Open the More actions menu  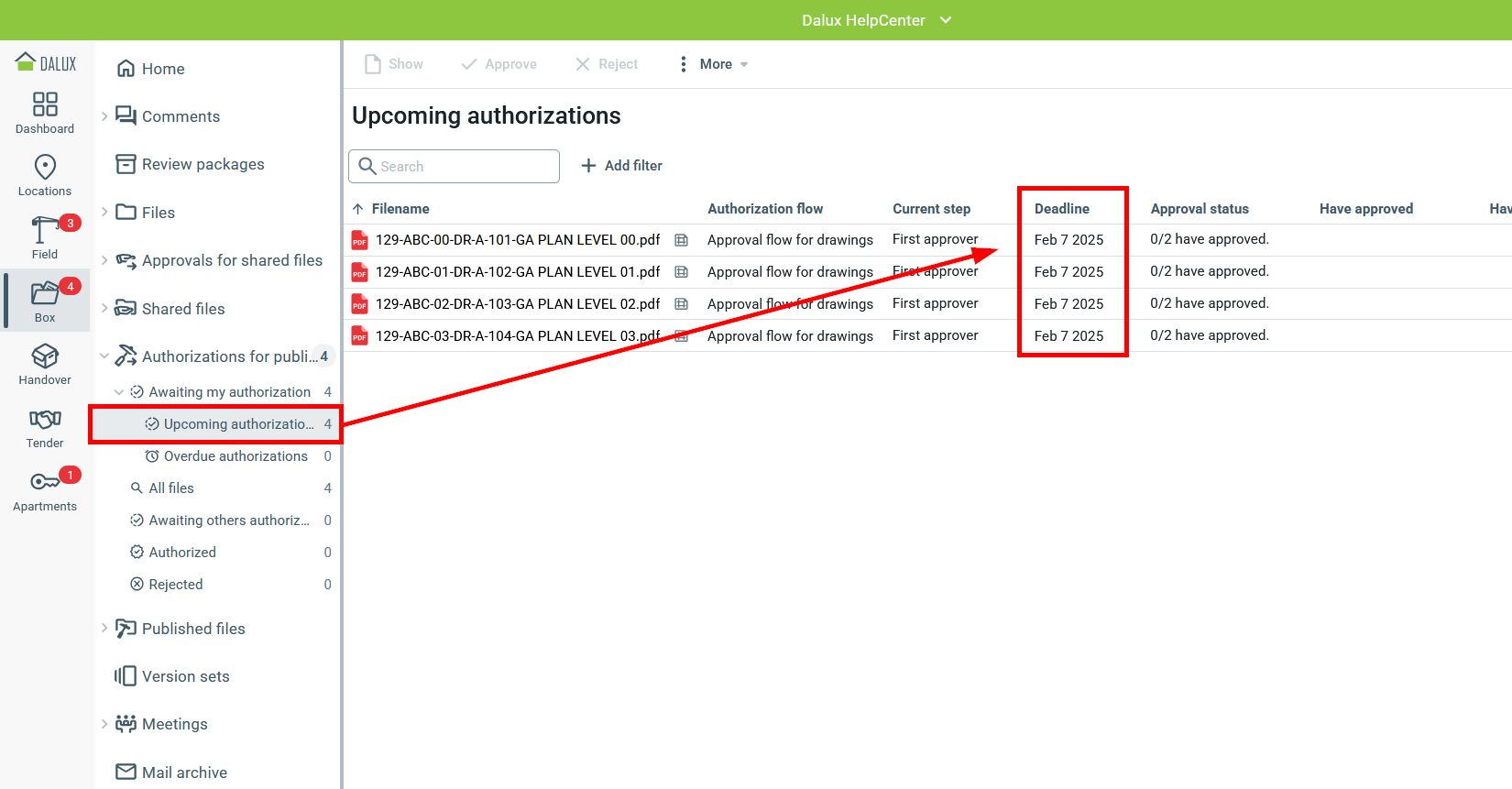coord(714,64)
